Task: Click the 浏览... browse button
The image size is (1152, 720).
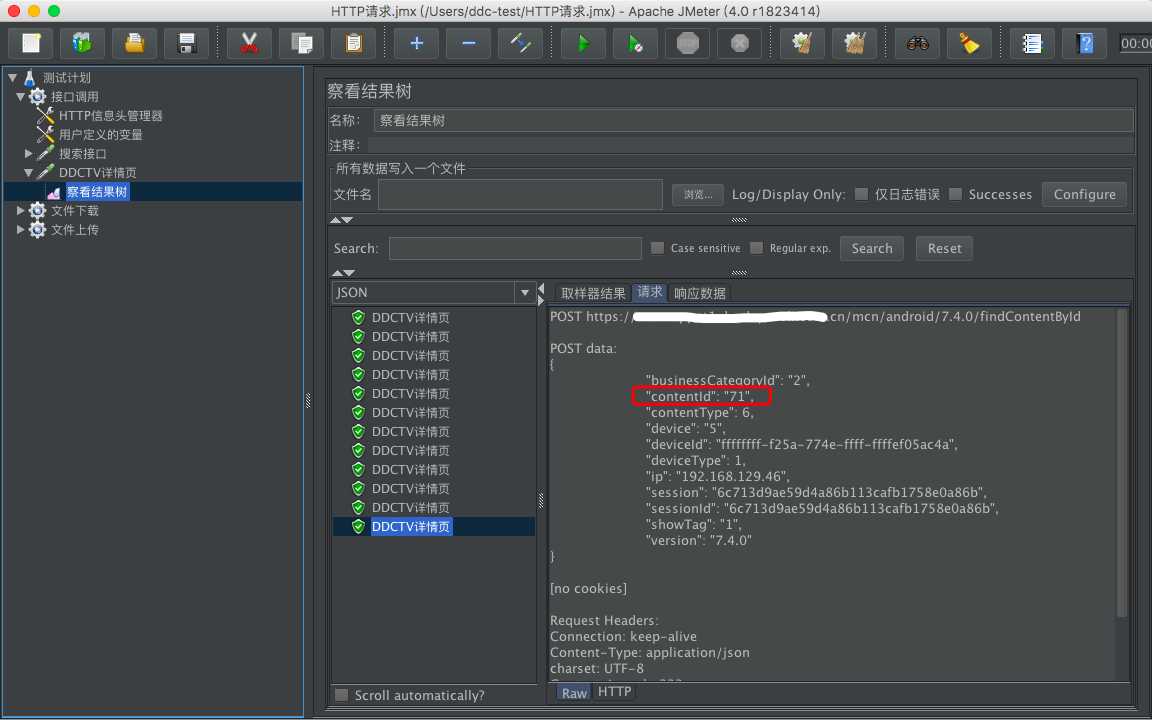Action: [698, 195]
